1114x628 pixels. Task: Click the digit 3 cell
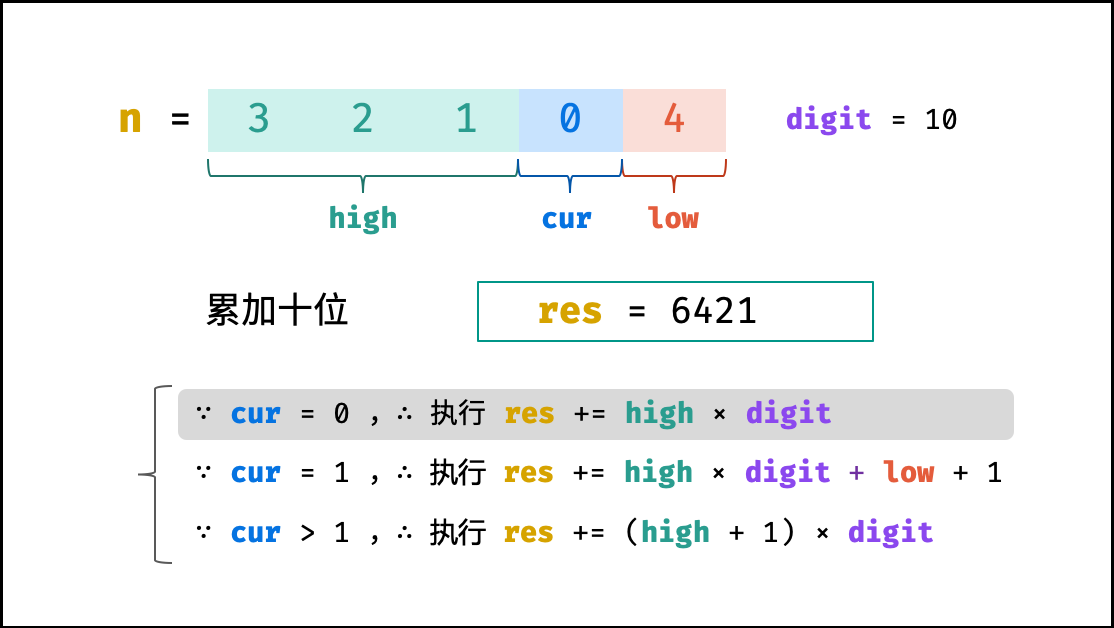259,119
